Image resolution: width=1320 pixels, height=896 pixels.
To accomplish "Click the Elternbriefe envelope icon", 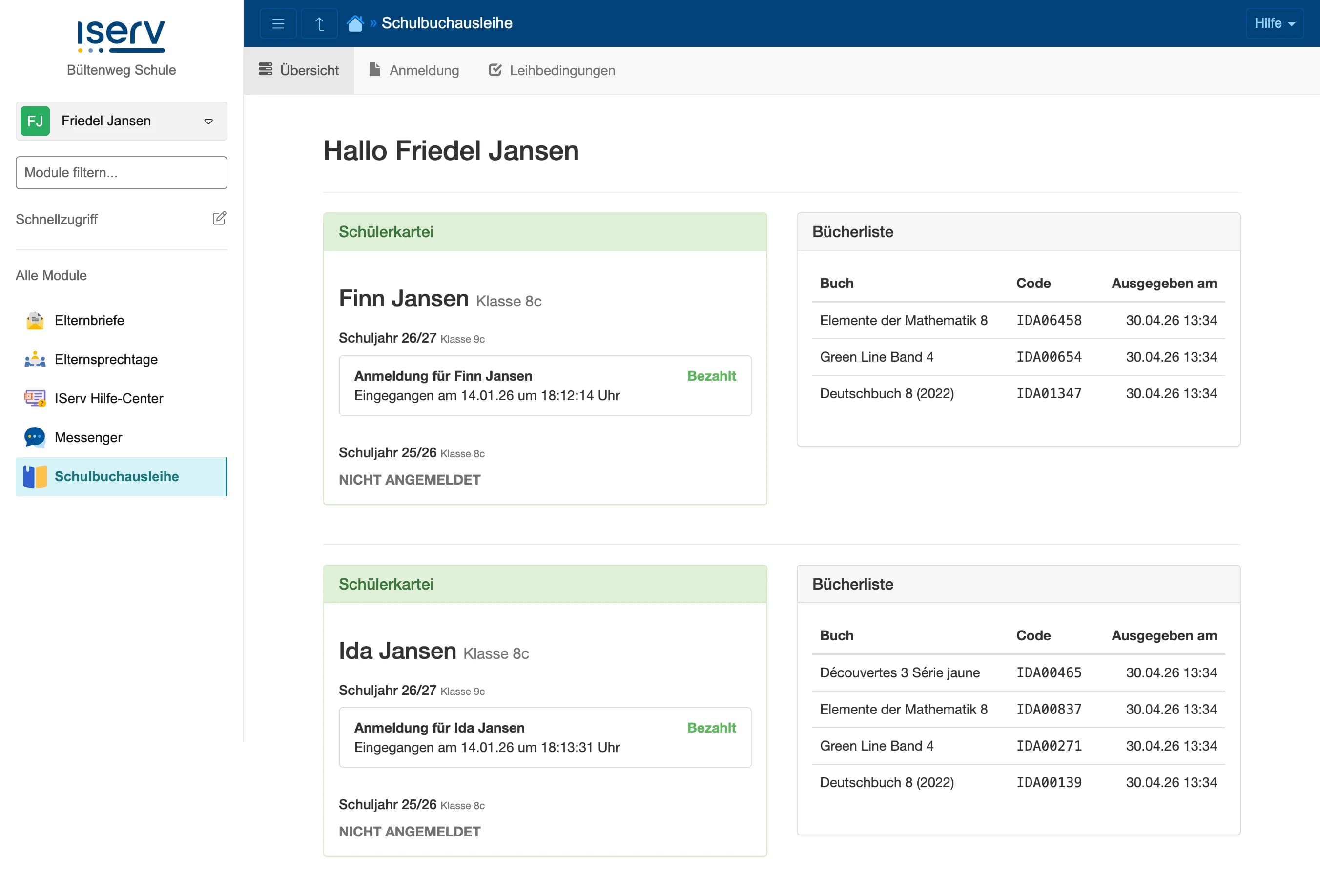I will [35, 320].
